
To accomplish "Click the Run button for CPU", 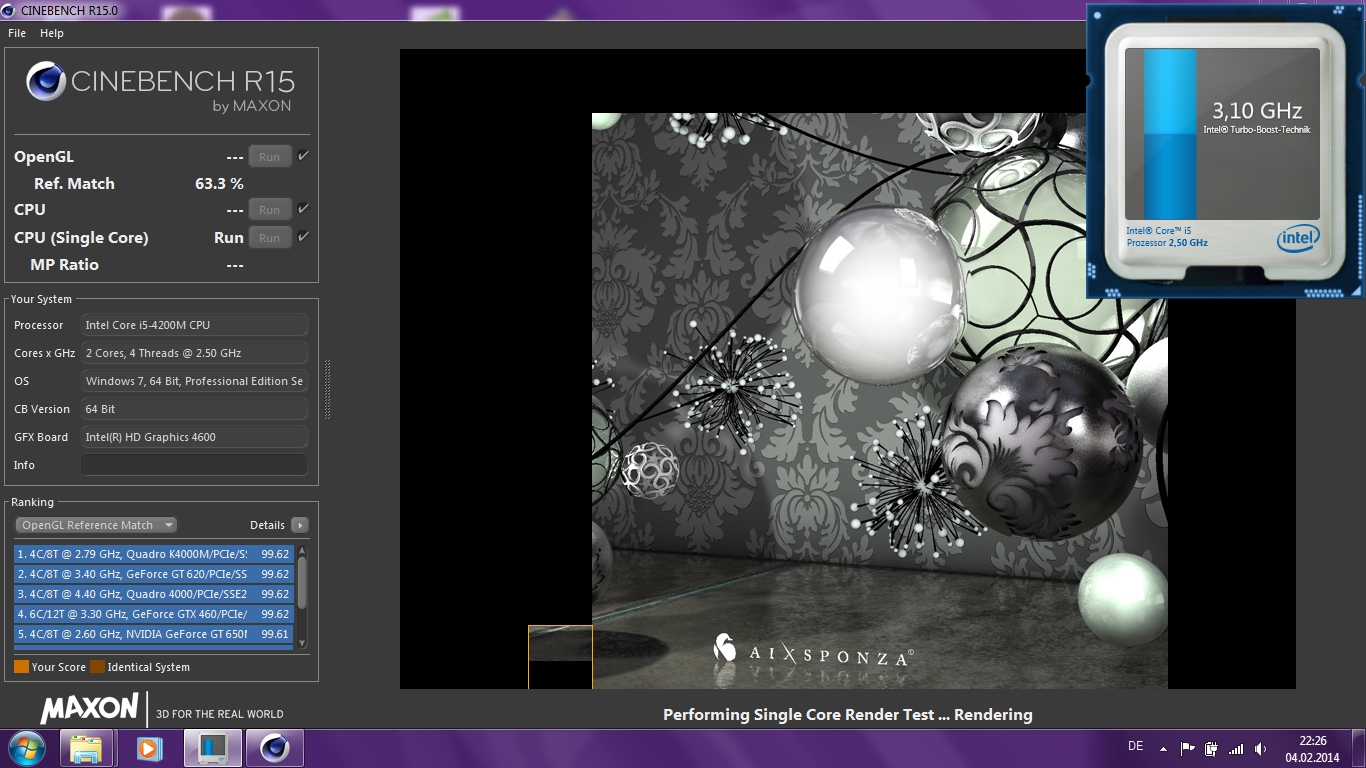I will tap(270, 210).
